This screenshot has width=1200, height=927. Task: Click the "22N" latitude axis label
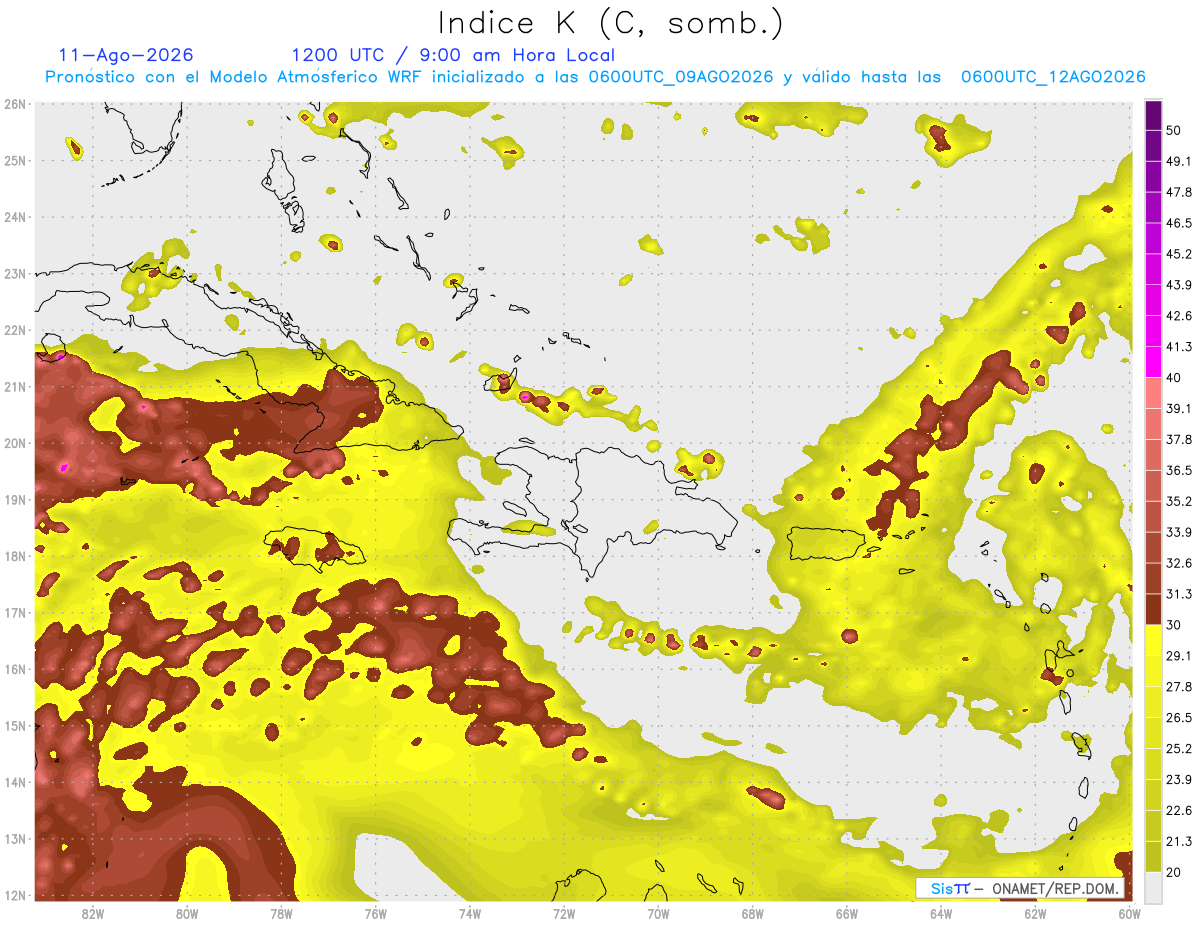coord(14,330)
